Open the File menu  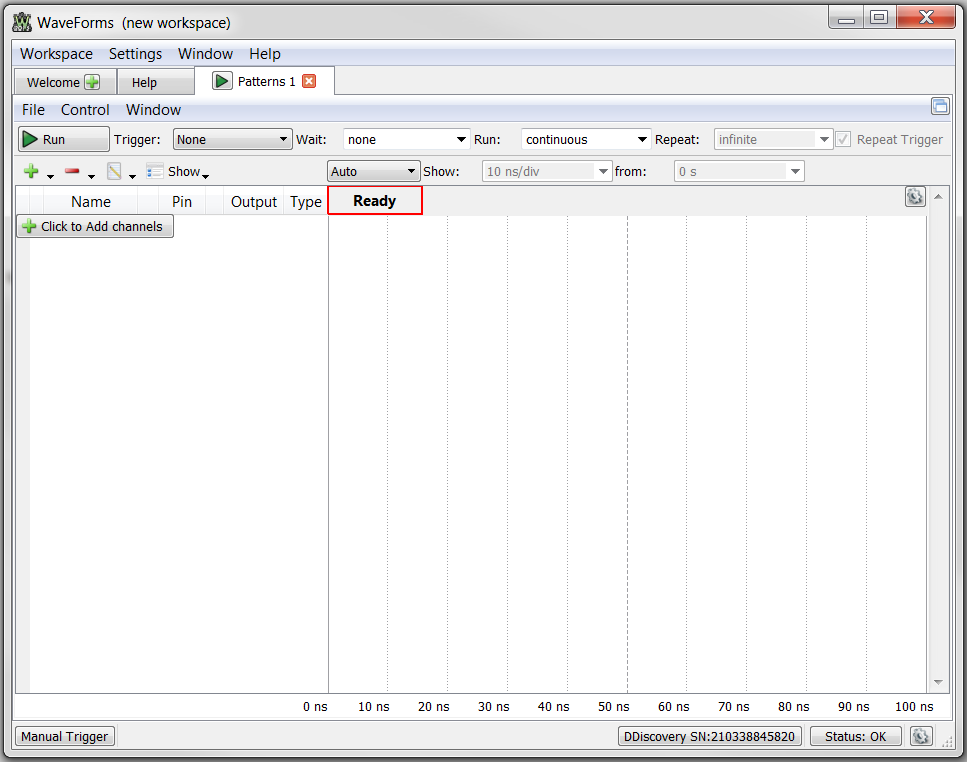point(33,110)
